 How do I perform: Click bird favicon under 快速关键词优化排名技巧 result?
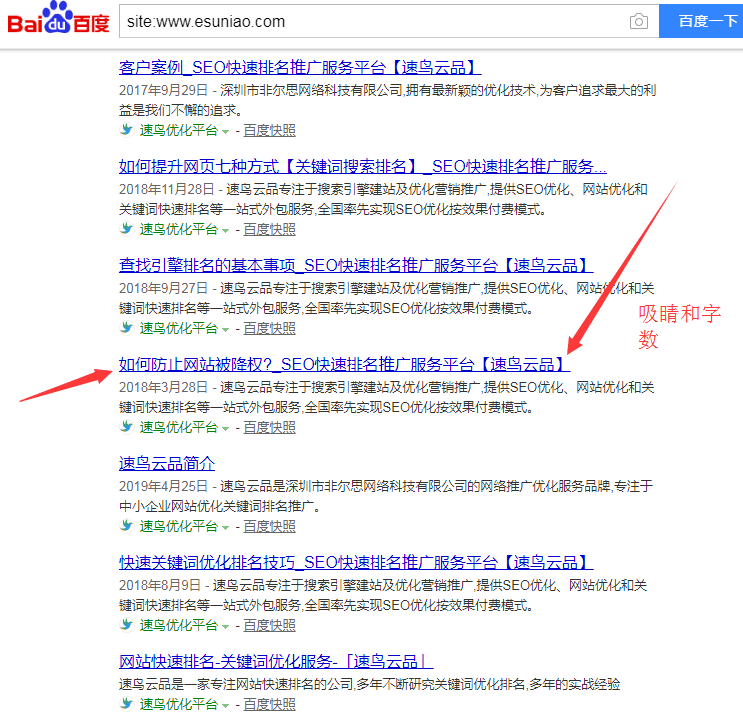[x=127, y=625]
